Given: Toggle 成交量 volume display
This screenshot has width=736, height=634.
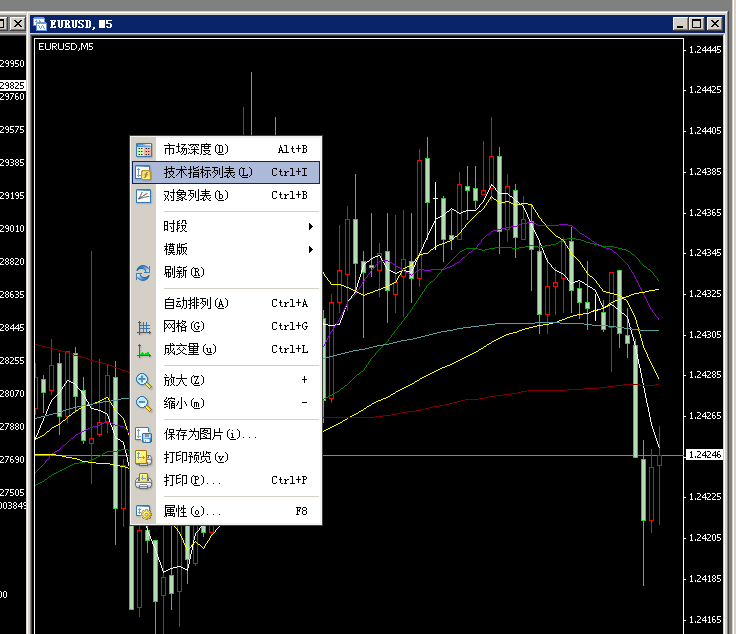Looking at the screenshot, I should 190,350.
